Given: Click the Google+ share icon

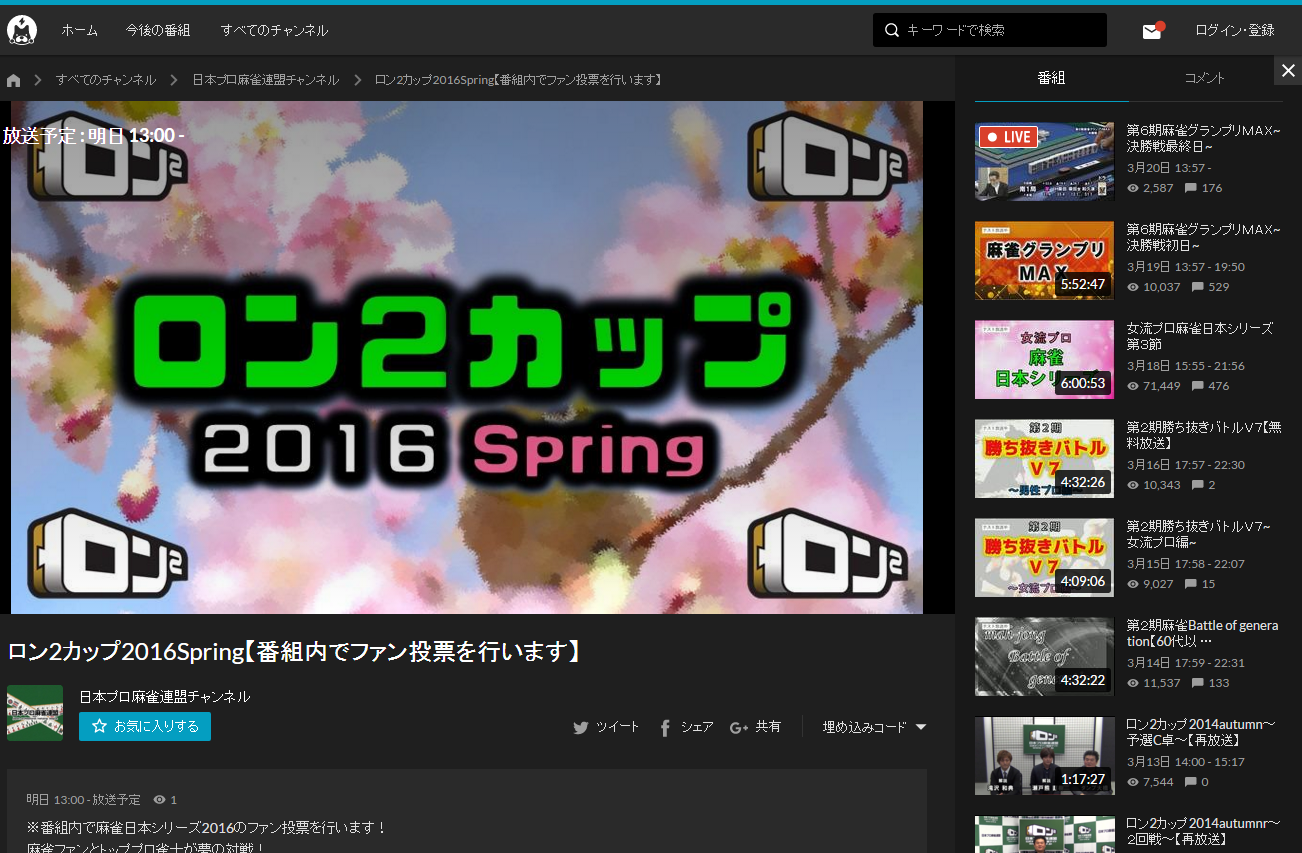Looking at the screenshot, I should (x=739, y=728).
